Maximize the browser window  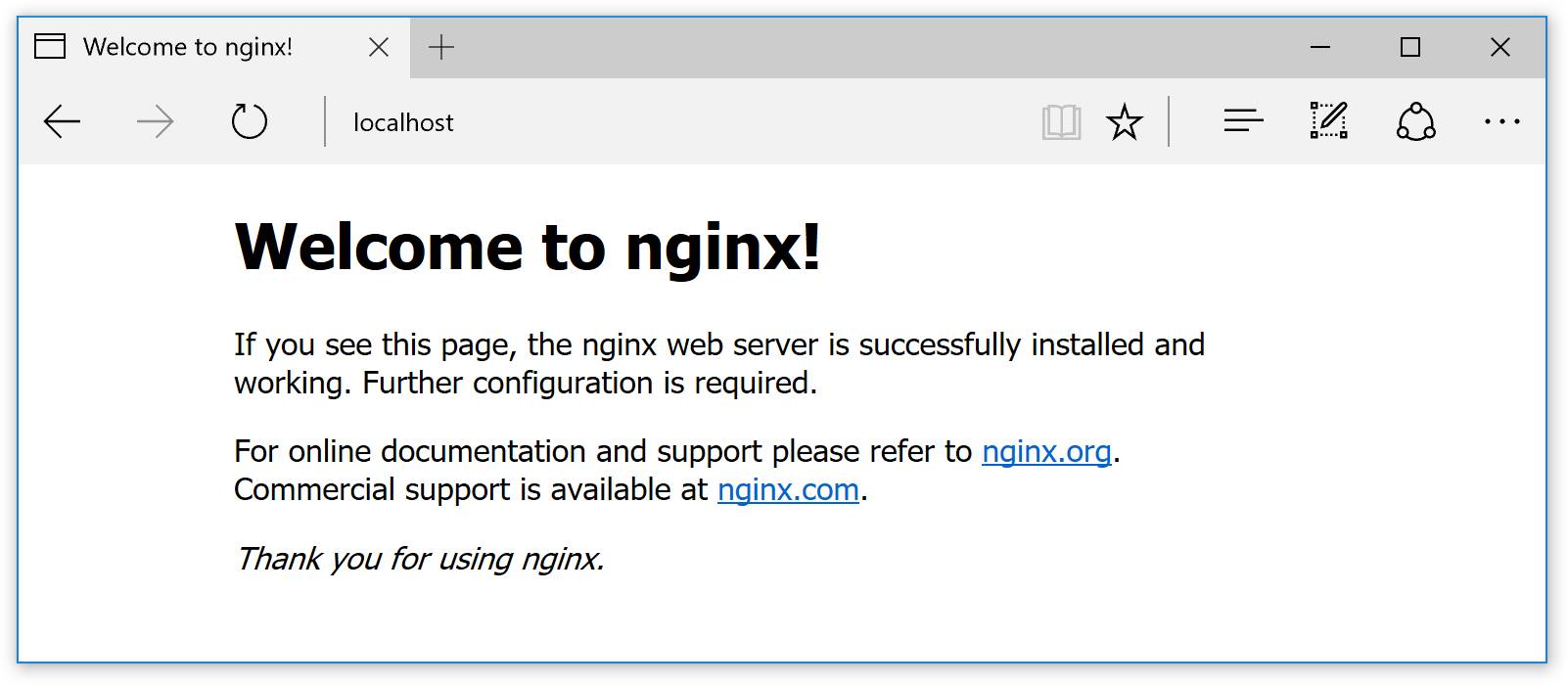click(x=1410, y=47)
